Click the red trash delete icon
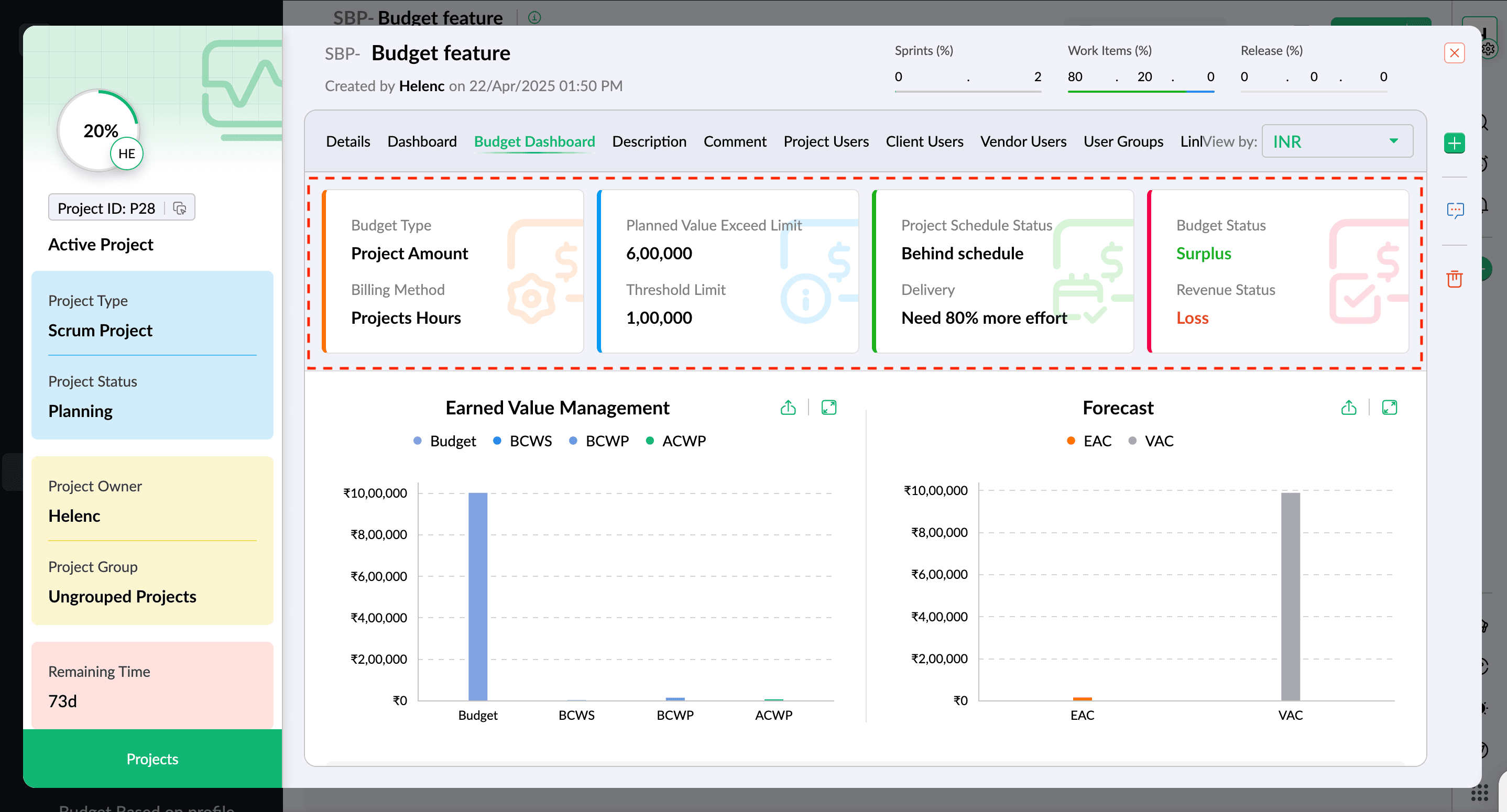This screenshot has width=1507, height=812. point(1455,279)
